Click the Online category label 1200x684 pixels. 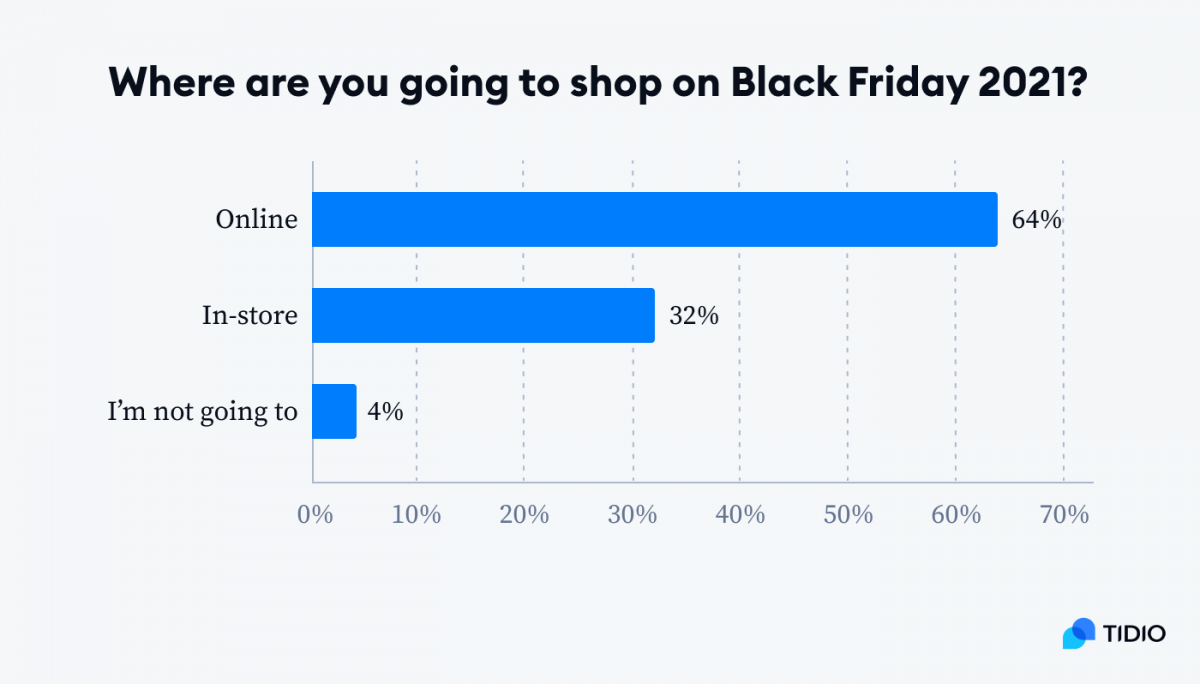point(257,219)
